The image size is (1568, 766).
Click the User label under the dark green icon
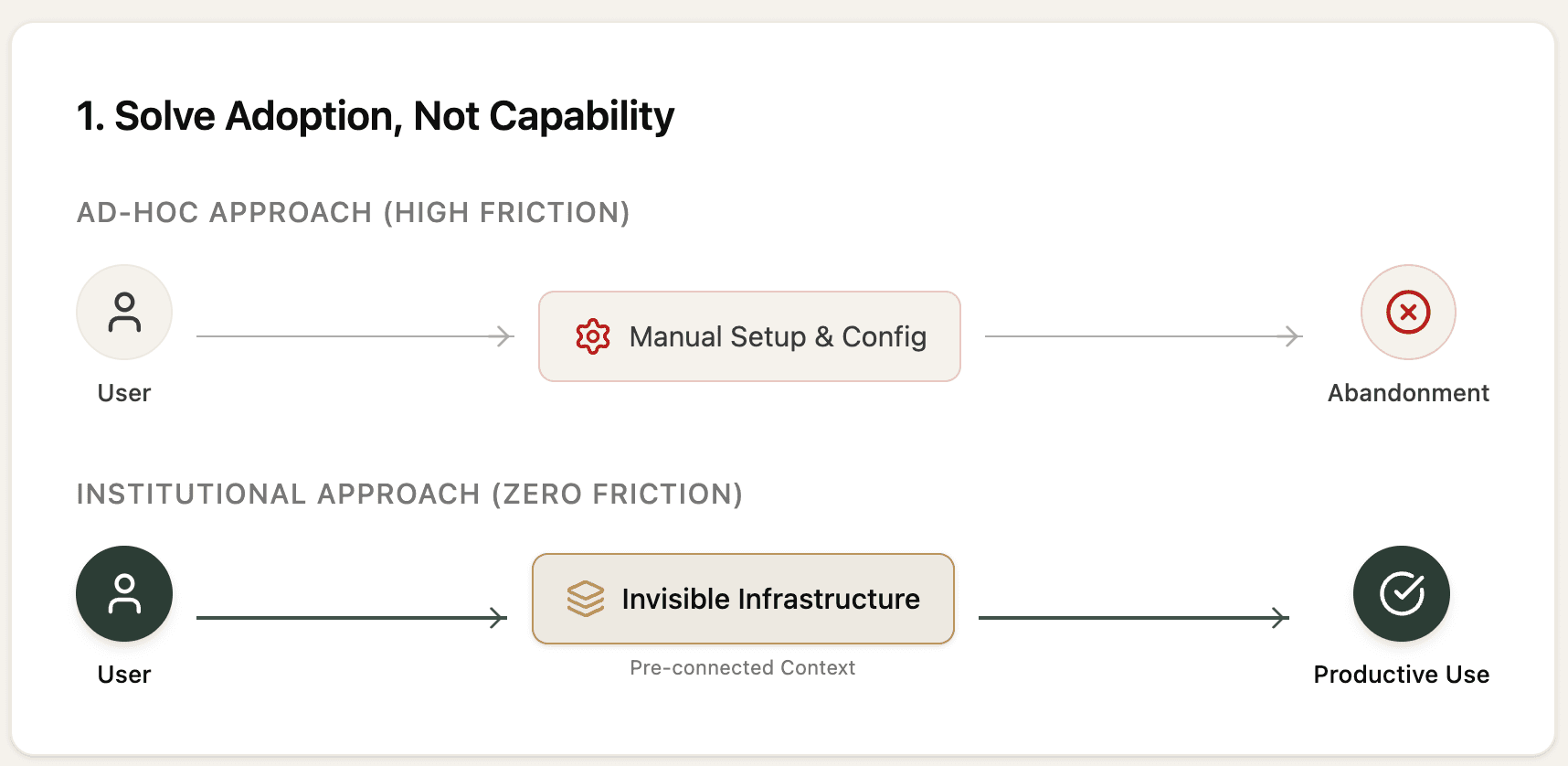[x=124, y=675]
